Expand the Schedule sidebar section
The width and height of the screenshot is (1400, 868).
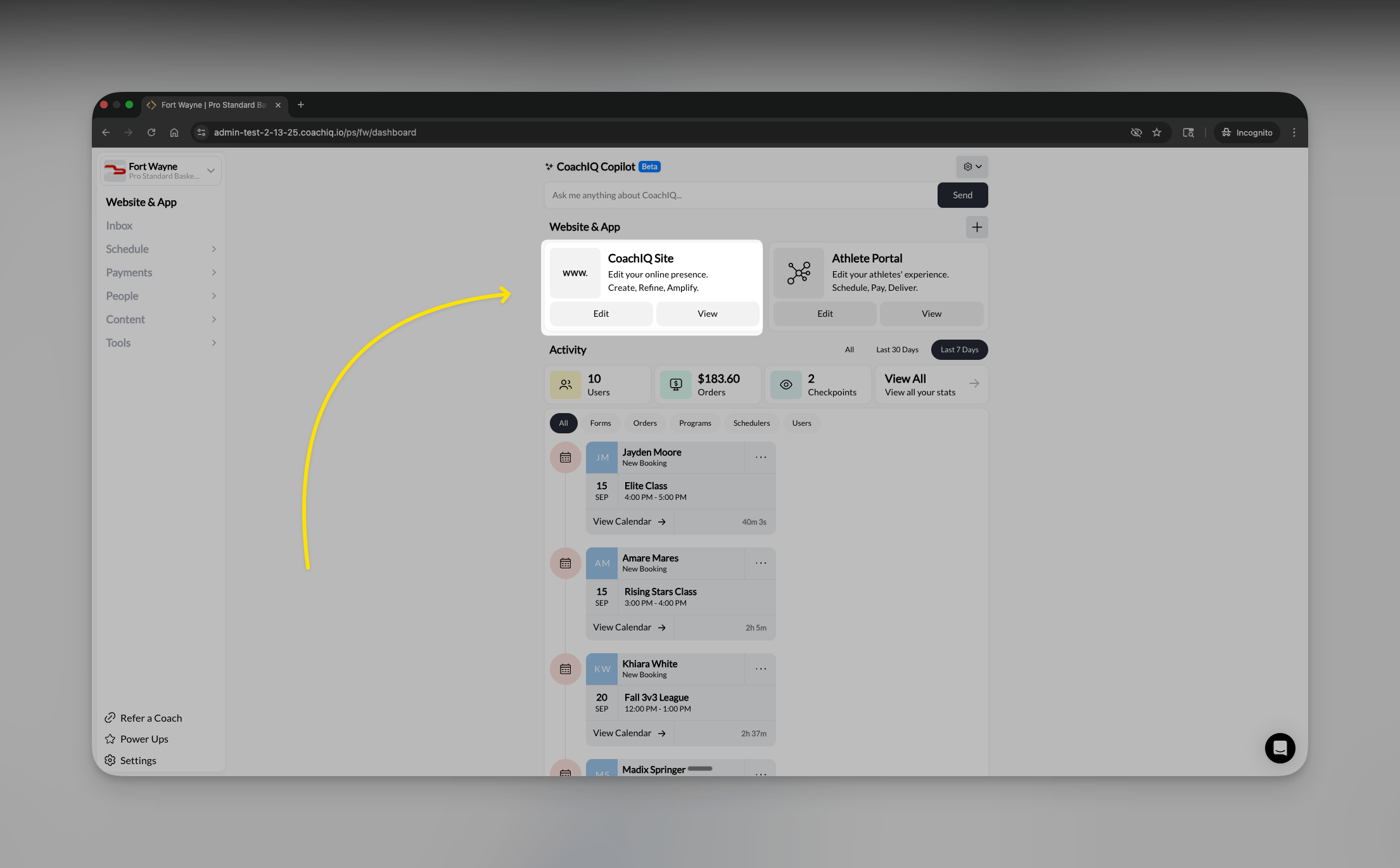[161, 249]
